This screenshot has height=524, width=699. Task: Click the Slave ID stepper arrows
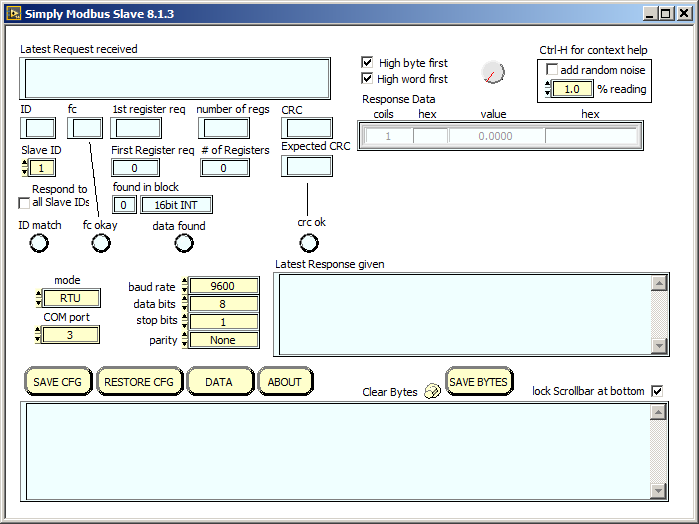(25, 168)
